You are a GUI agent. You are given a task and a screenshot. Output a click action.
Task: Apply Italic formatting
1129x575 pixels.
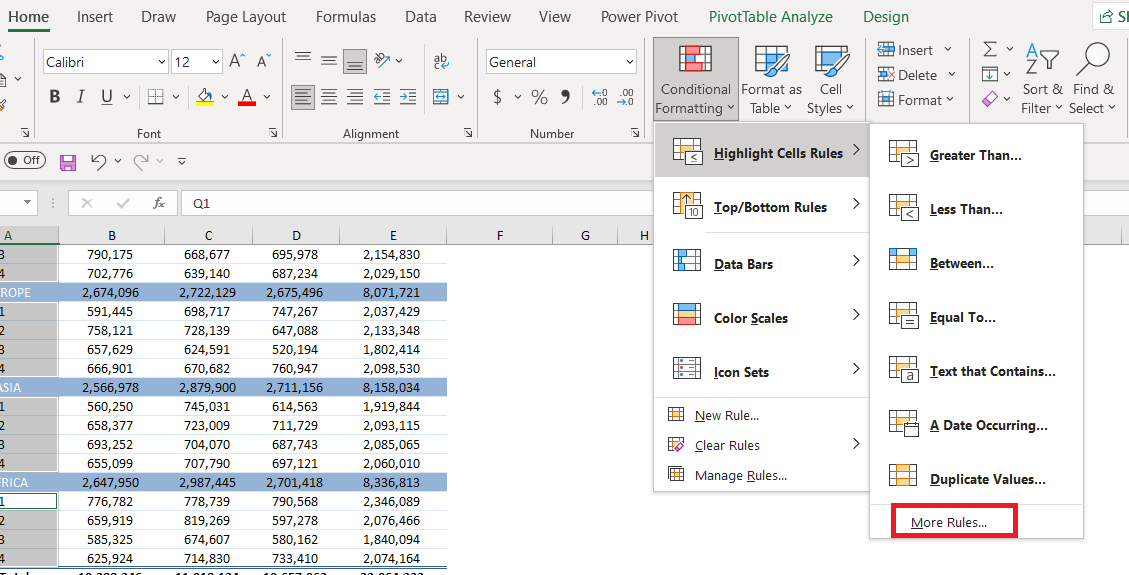[x=81, y=96]
